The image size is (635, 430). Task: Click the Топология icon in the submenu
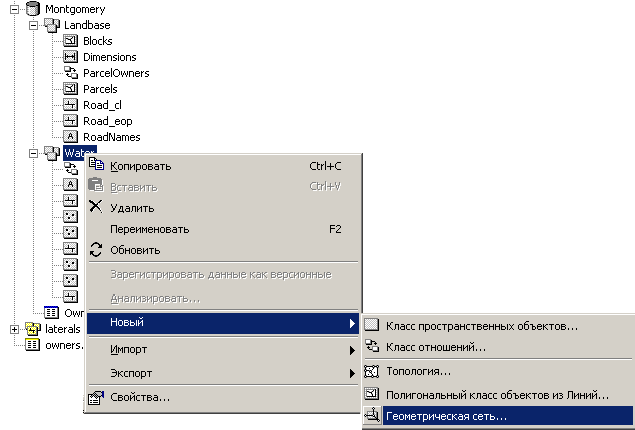click(371, 371)
